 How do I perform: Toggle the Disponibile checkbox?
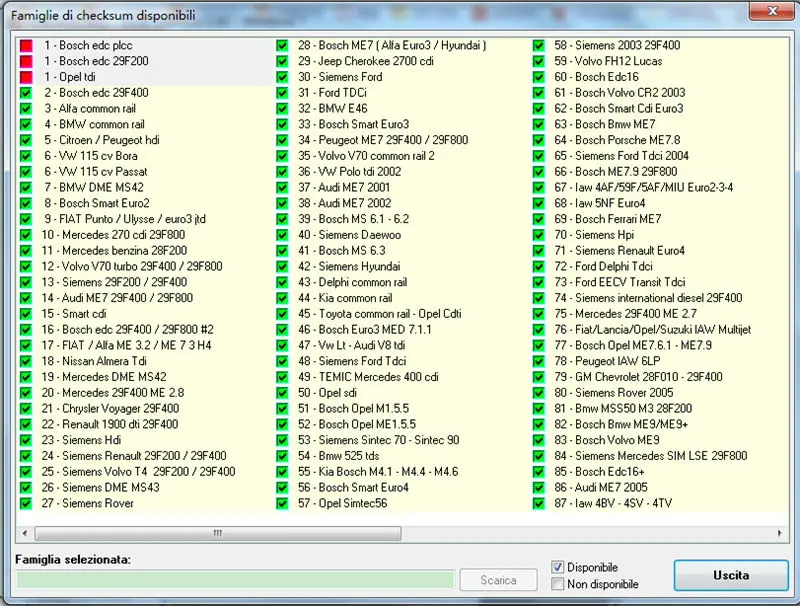pyautogui.click(x=558, y=567)
